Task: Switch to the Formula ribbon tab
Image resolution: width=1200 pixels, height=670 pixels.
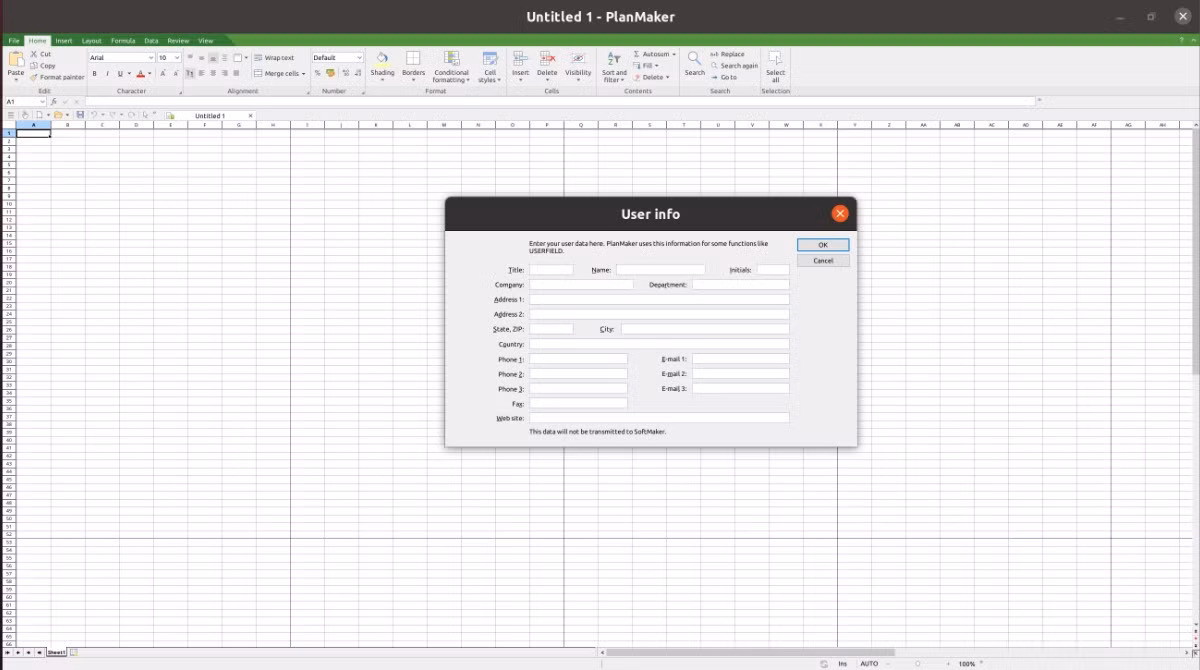Action: pyautogui.click(x=123, y=41)
